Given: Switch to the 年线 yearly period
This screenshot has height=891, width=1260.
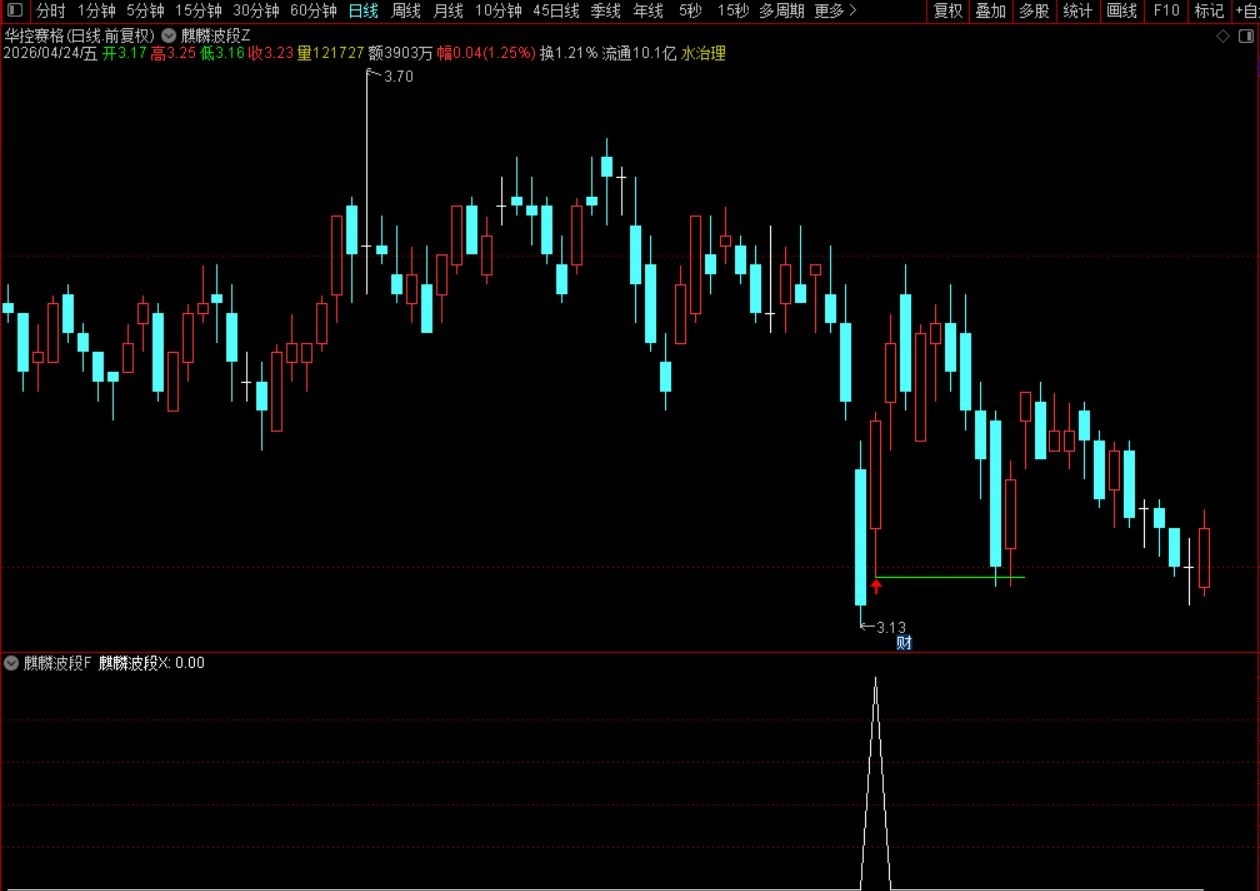Looking at the screenshot, I should (649, 11).
